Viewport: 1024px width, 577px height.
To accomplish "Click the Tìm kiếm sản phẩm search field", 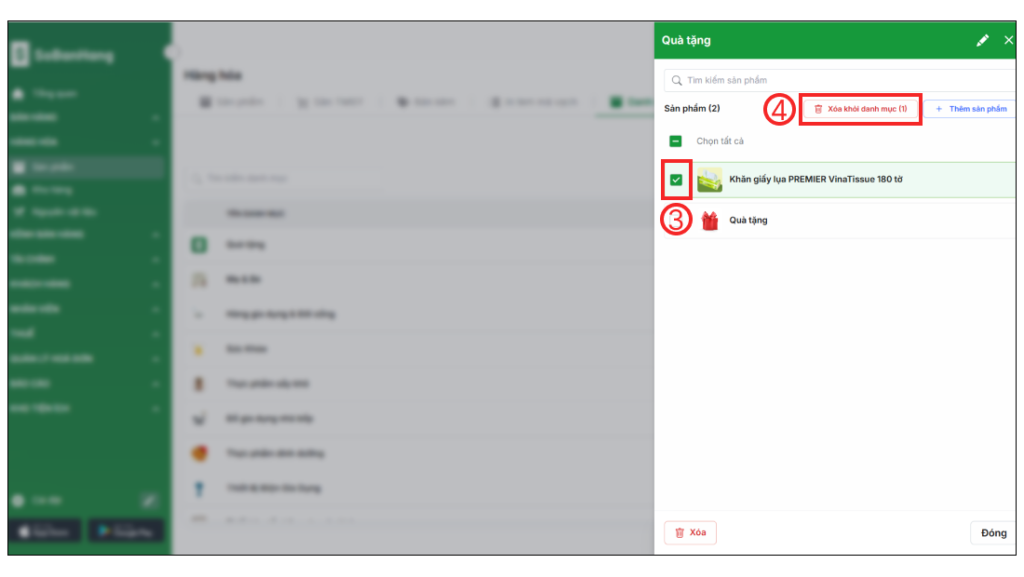I will 840,80.
